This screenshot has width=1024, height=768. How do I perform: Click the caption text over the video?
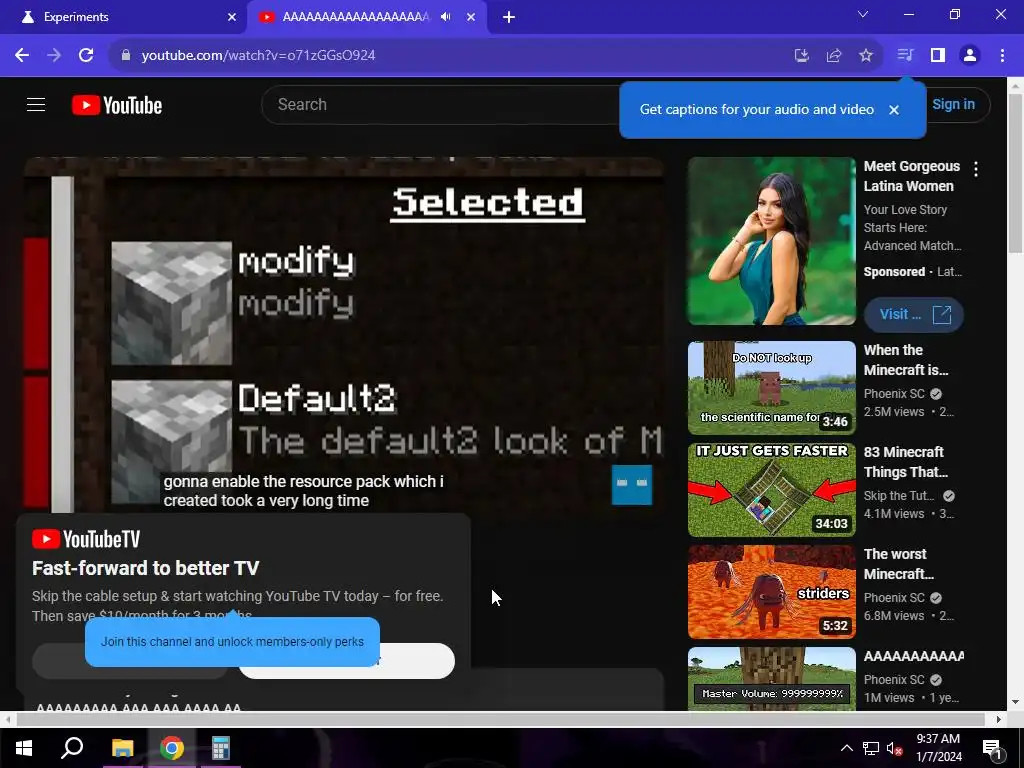tap(303, 491)
